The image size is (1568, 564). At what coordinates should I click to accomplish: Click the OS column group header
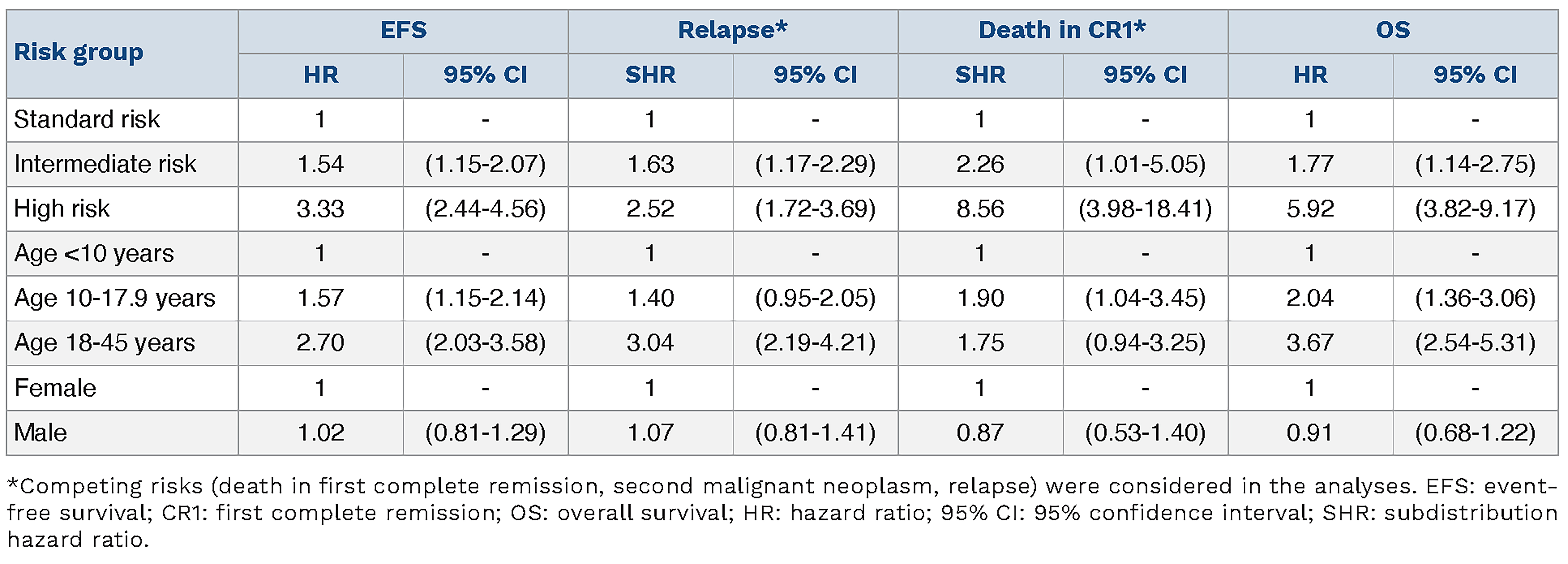pyautogui.click(x=1393, y=30)
